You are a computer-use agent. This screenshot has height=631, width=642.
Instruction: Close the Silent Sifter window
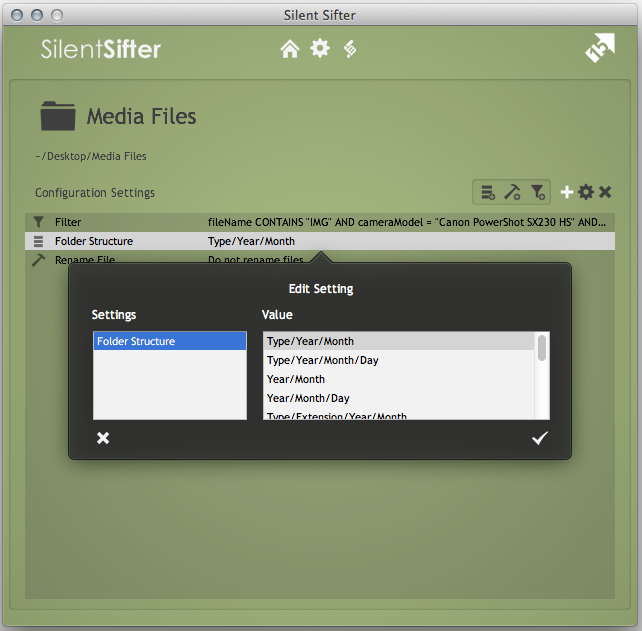17,15
